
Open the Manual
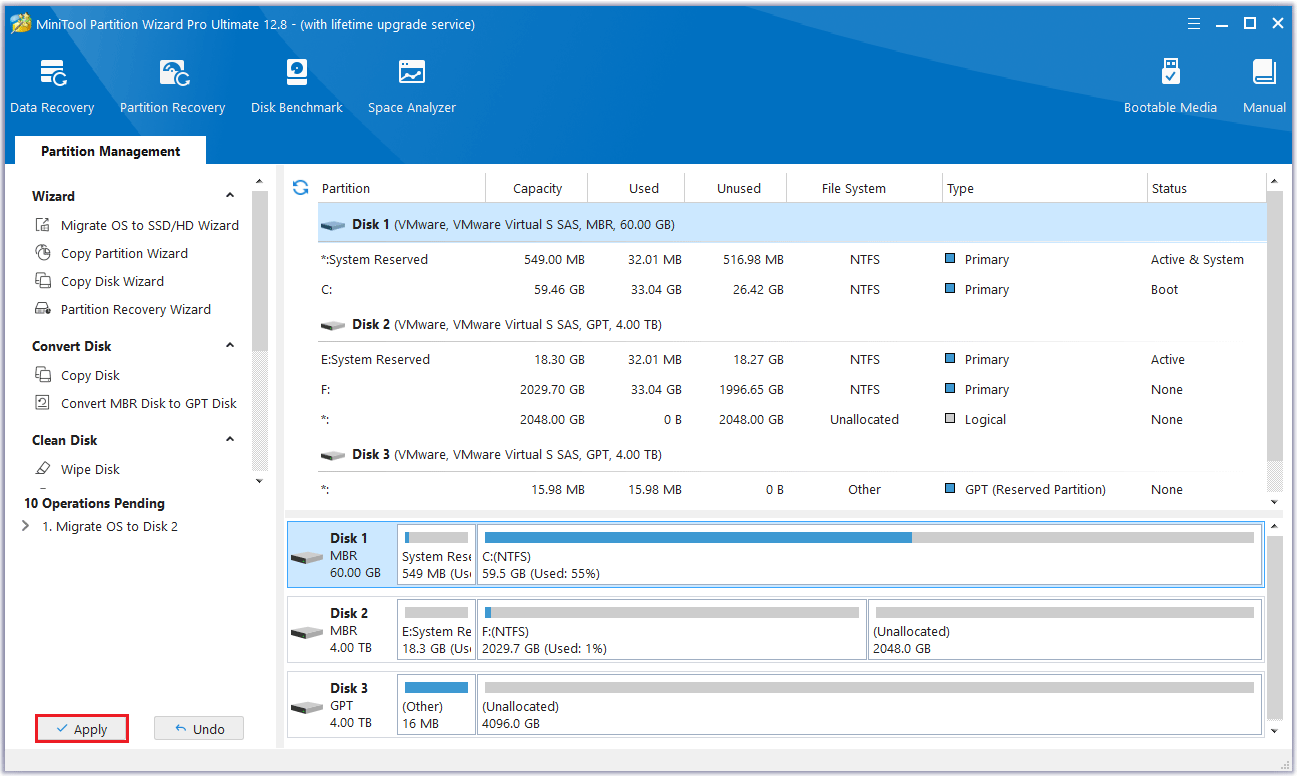1264,87
